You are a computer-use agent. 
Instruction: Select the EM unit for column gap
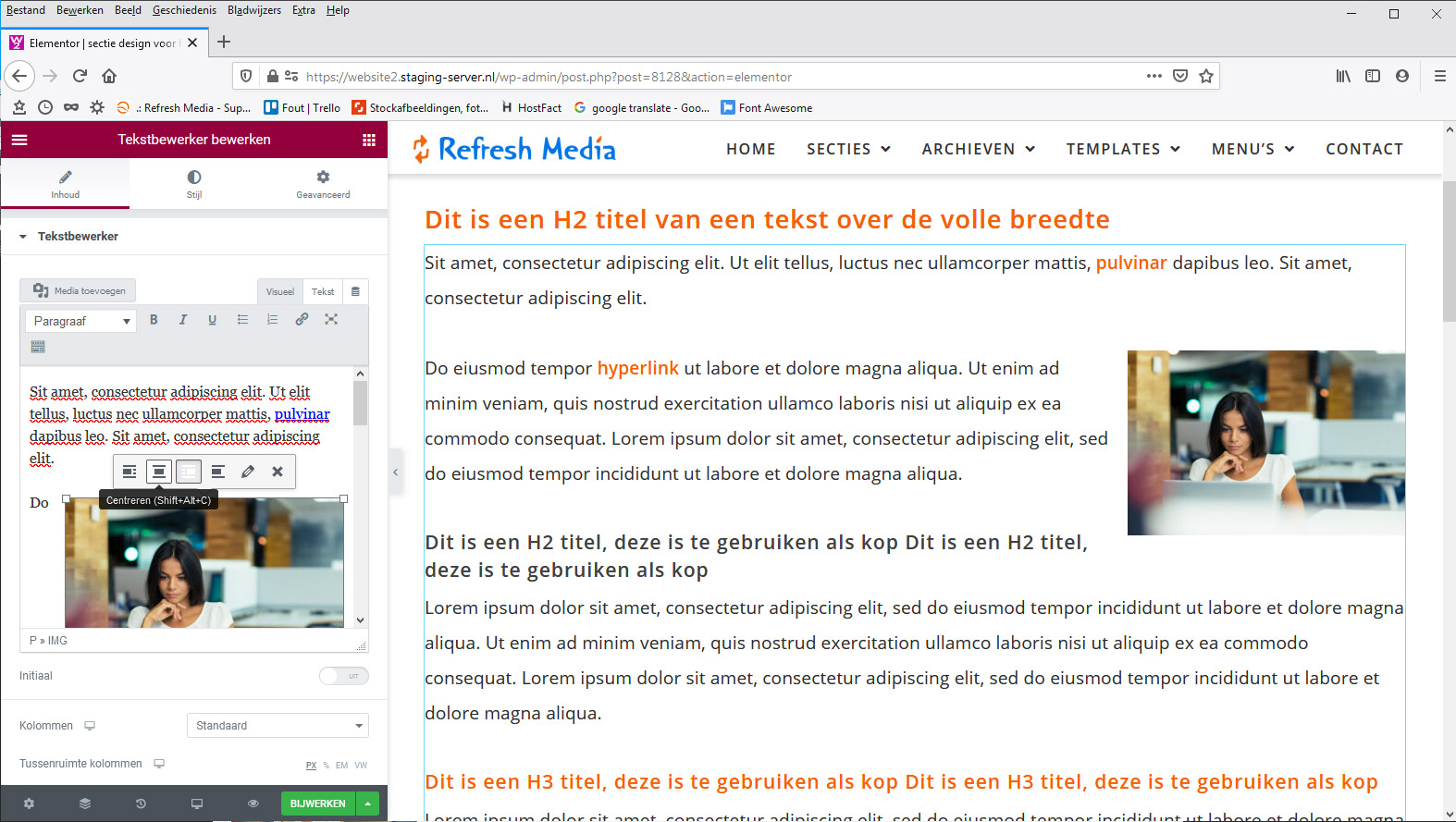[x=341, y=766]
